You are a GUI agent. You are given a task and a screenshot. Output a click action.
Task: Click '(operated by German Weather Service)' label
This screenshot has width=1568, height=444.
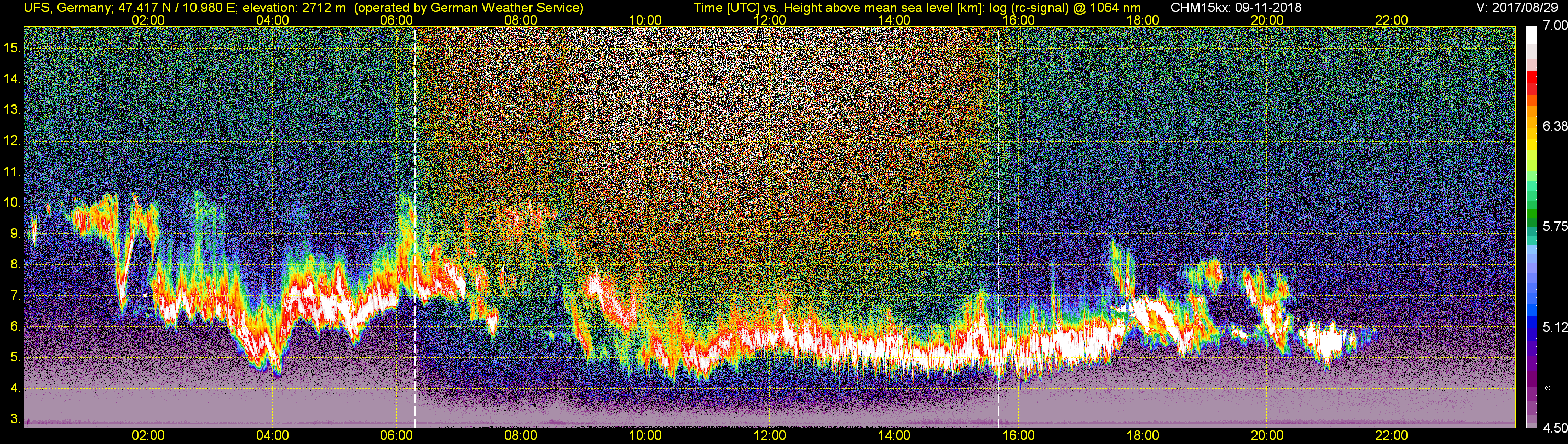[469, 8]
